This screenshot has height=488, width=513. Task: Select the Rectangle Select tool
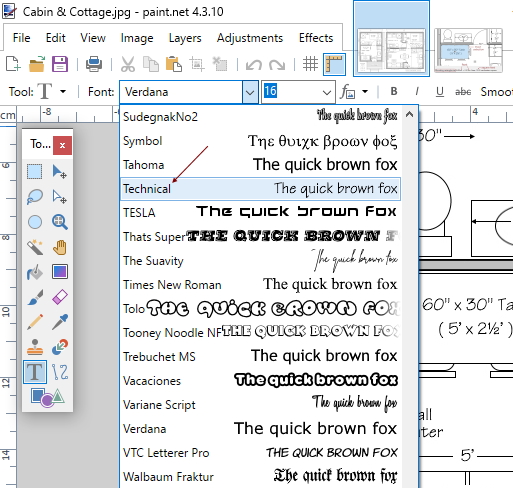coord(35,172)
